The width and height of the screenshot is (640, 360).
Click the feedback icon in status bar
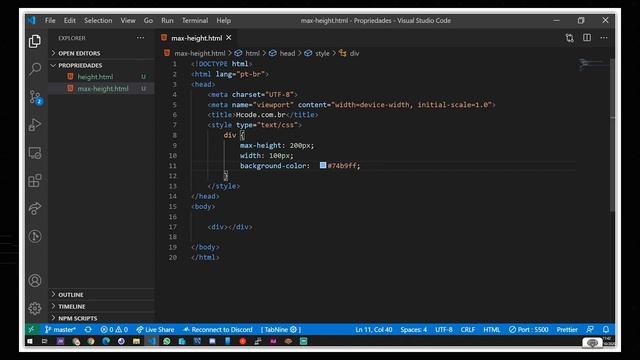590,329
